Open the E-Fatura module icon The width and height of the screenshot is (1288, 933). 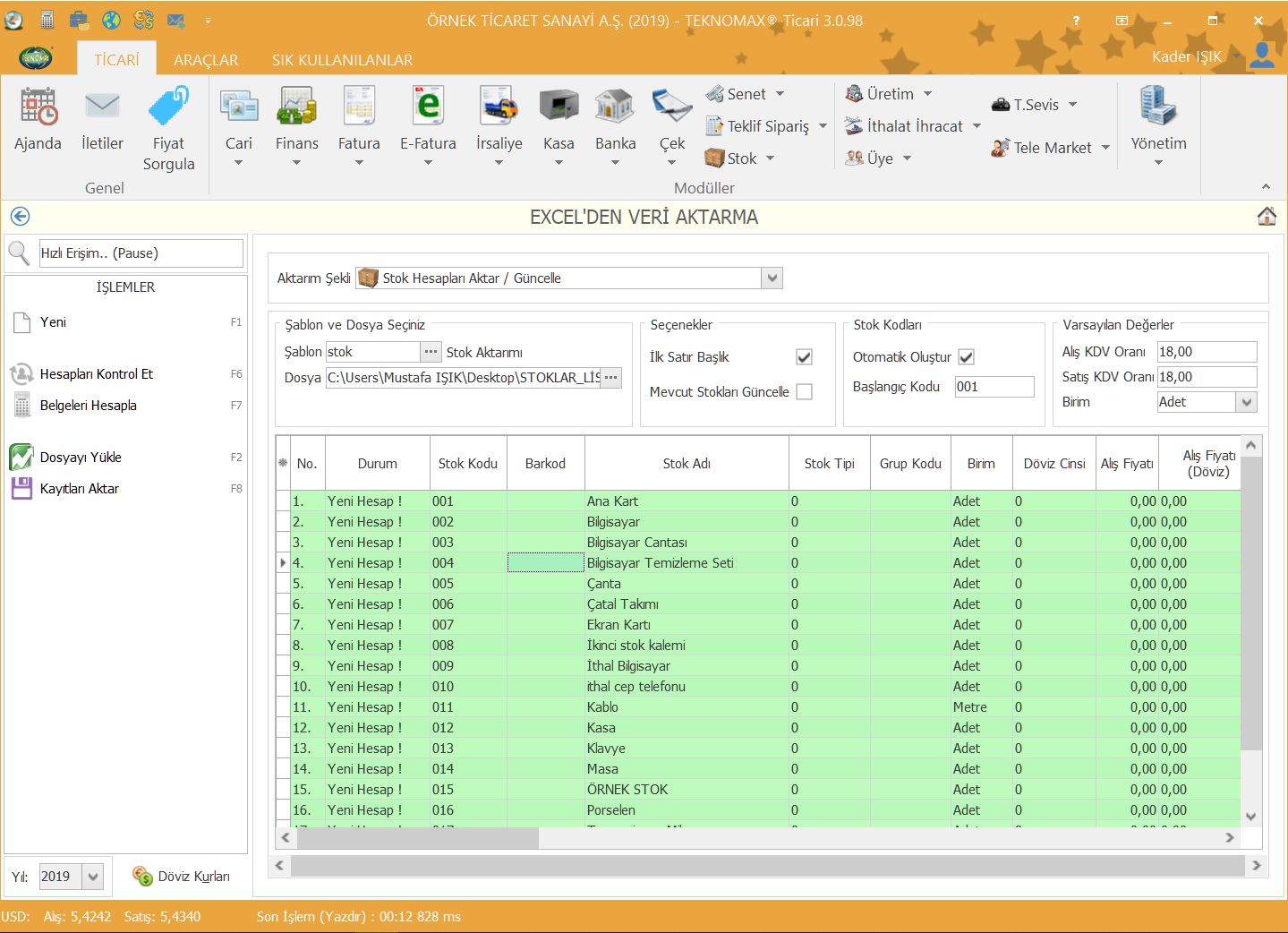428,107
